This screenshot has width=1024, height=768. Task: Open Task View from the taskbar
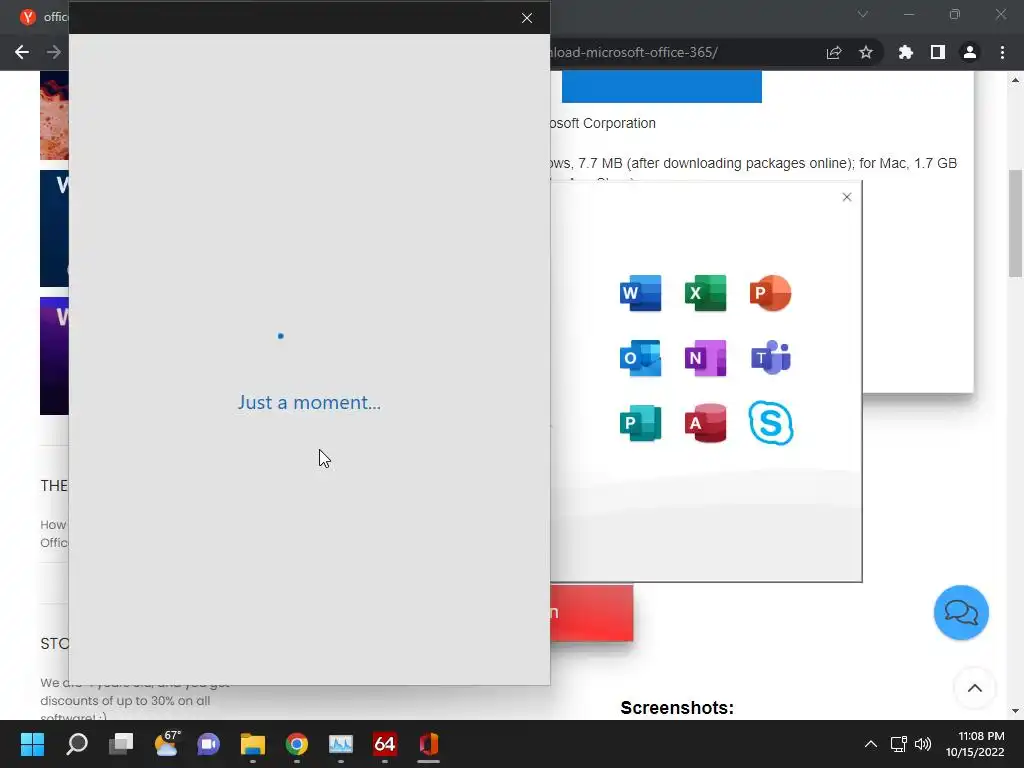pyautogui.click(x=121, y=744)
